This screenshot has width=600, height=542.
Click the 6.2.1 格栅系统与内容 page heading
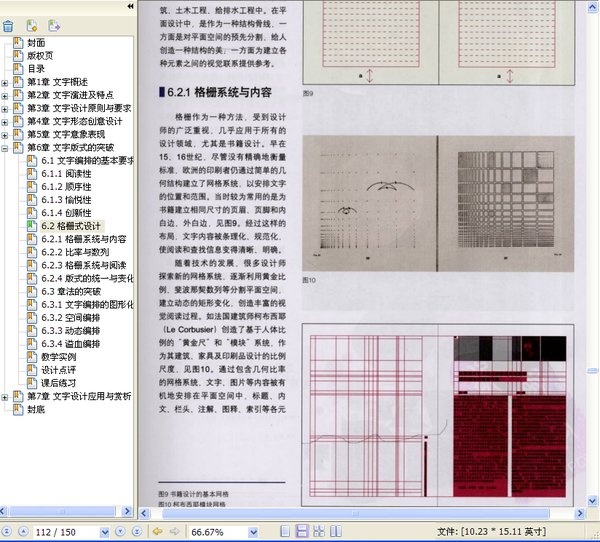[x=219, y=92]
